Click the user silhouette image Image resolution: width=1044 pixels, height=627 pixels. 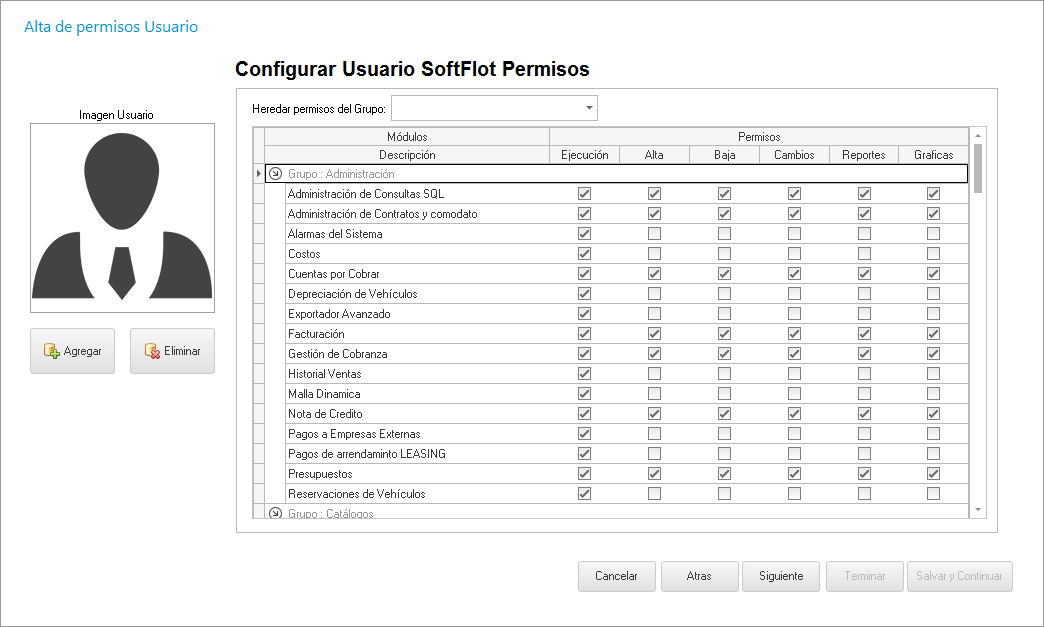[x=122, y=217]
